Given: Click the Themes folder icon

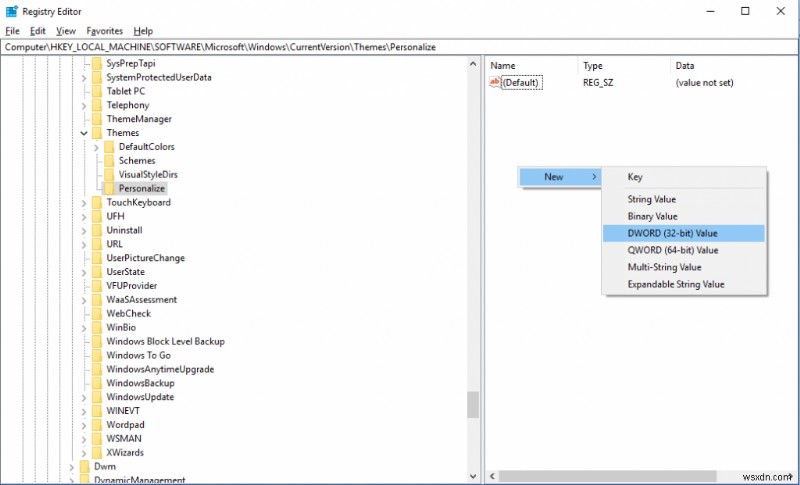Looking at the screenshot, I should [x=97, y=133].
